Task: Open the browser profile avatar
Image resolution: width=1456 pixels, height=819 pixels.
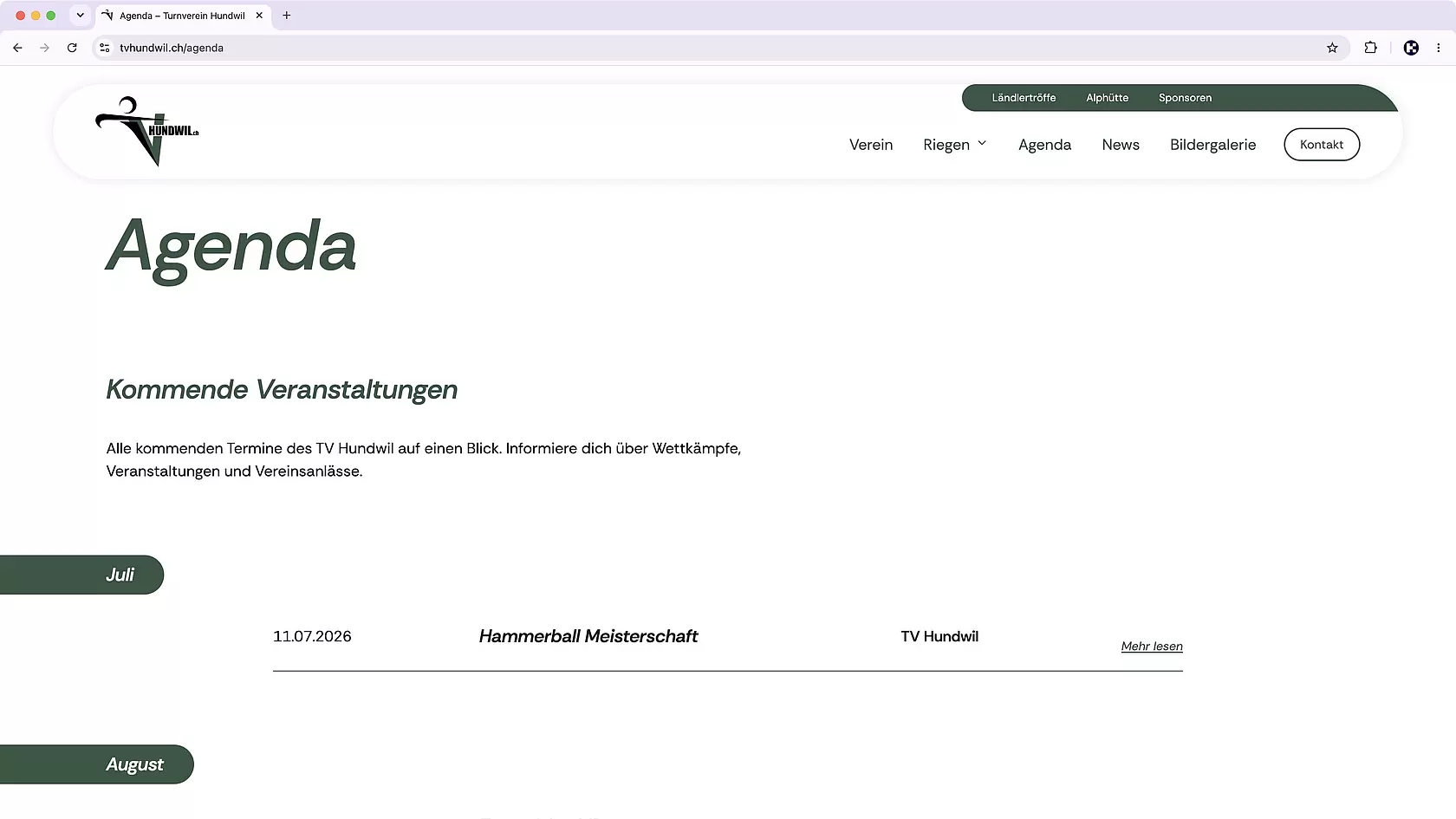Action: click(1411, 48)
